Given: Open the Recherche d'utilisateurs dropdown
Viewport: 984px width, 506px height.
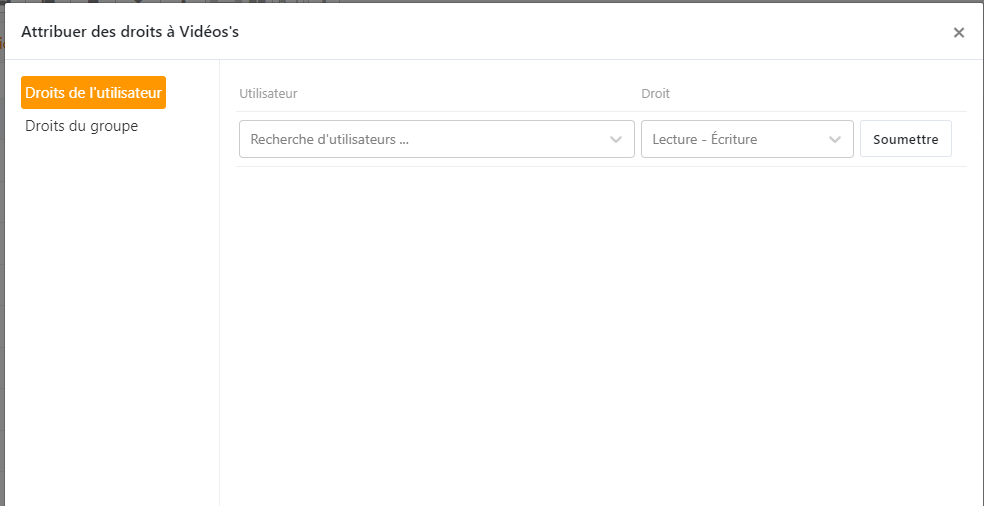Looking at the screenshot, I should [x=437, y=139].
